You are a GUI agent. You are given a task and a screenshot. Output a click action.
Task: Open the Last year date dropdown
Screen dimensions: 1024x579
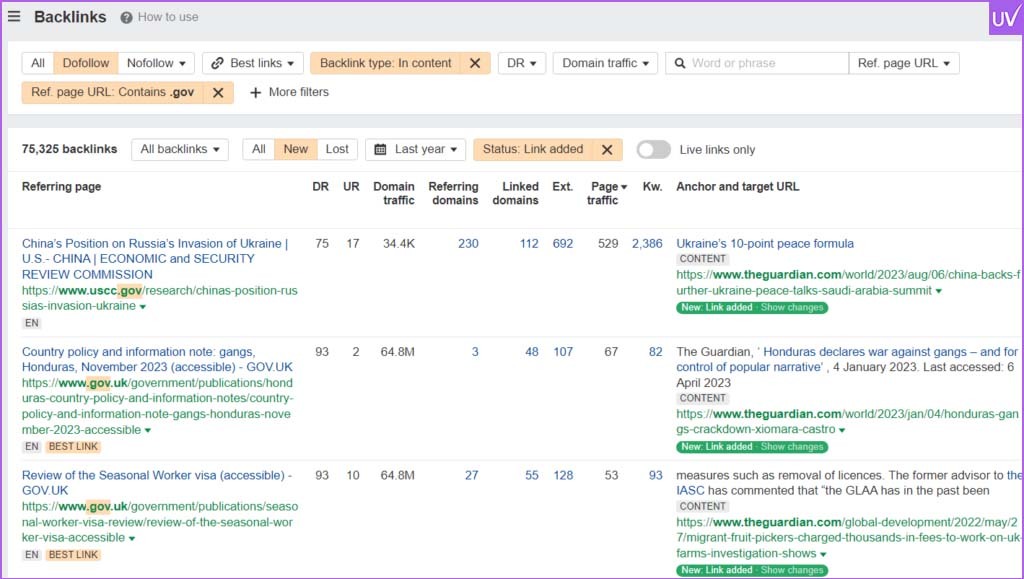pos(415,149)
